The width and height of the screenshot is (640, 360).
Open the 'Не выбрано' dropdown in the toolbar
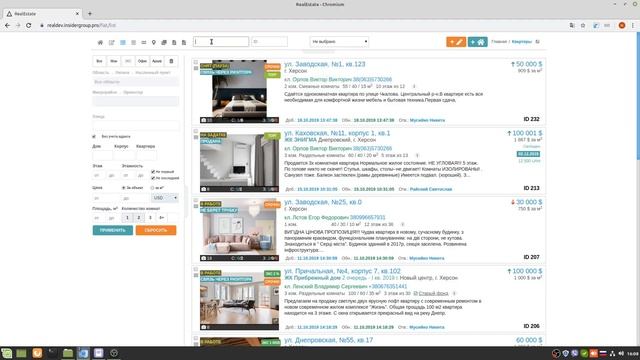339,42
